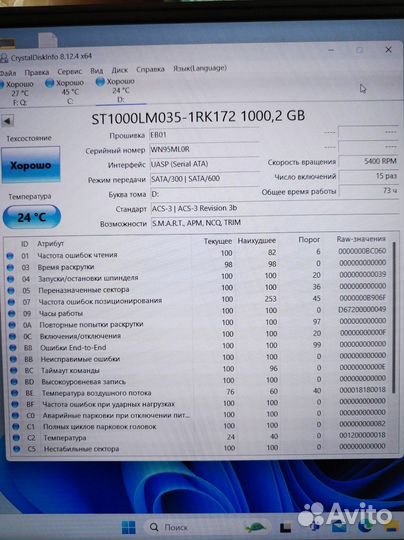Image resolution: width=404 pixels, height=540 pixels.
Task: Click the Атрибут column header
Action: tap(50, 243)
